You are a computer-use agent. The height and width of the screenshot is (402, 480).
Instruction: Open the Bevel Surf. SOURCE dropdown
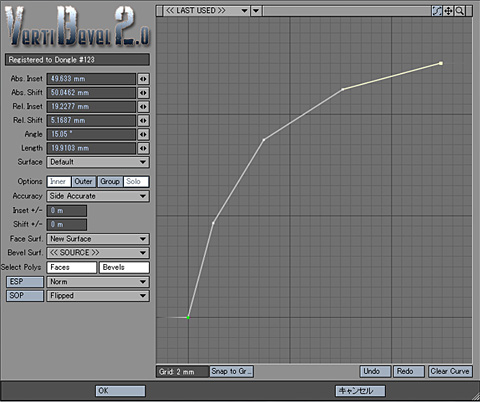coord(98,253)
